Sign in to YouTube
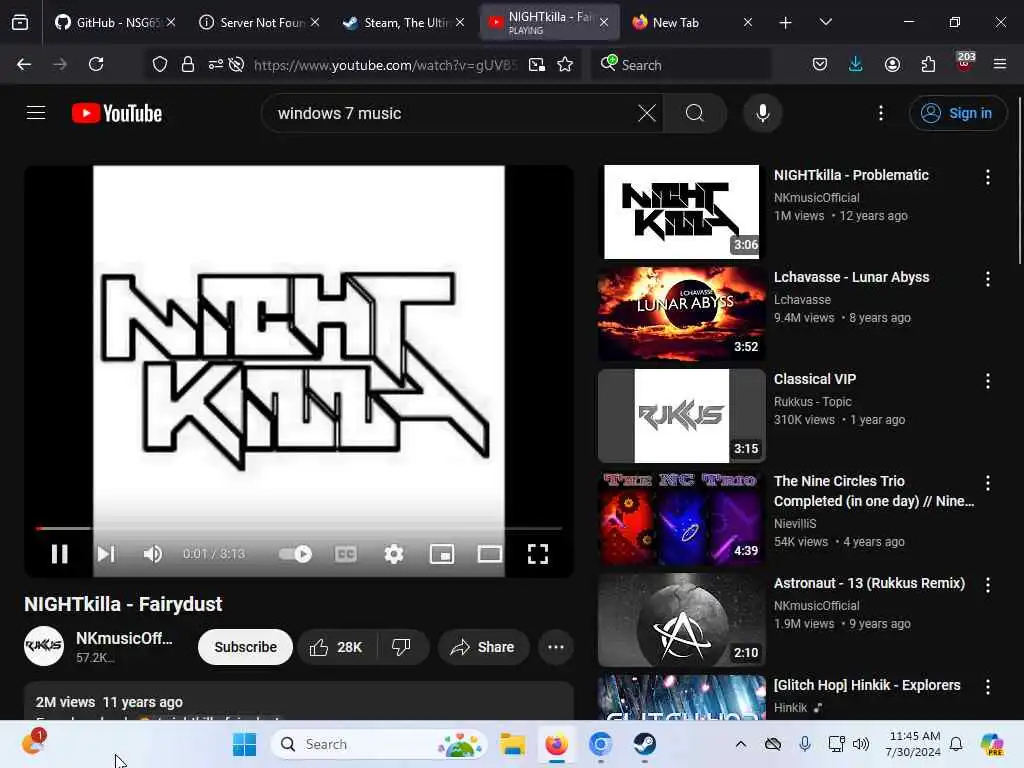The height and width of the screenshot is (768, 1024). [957, 113]
